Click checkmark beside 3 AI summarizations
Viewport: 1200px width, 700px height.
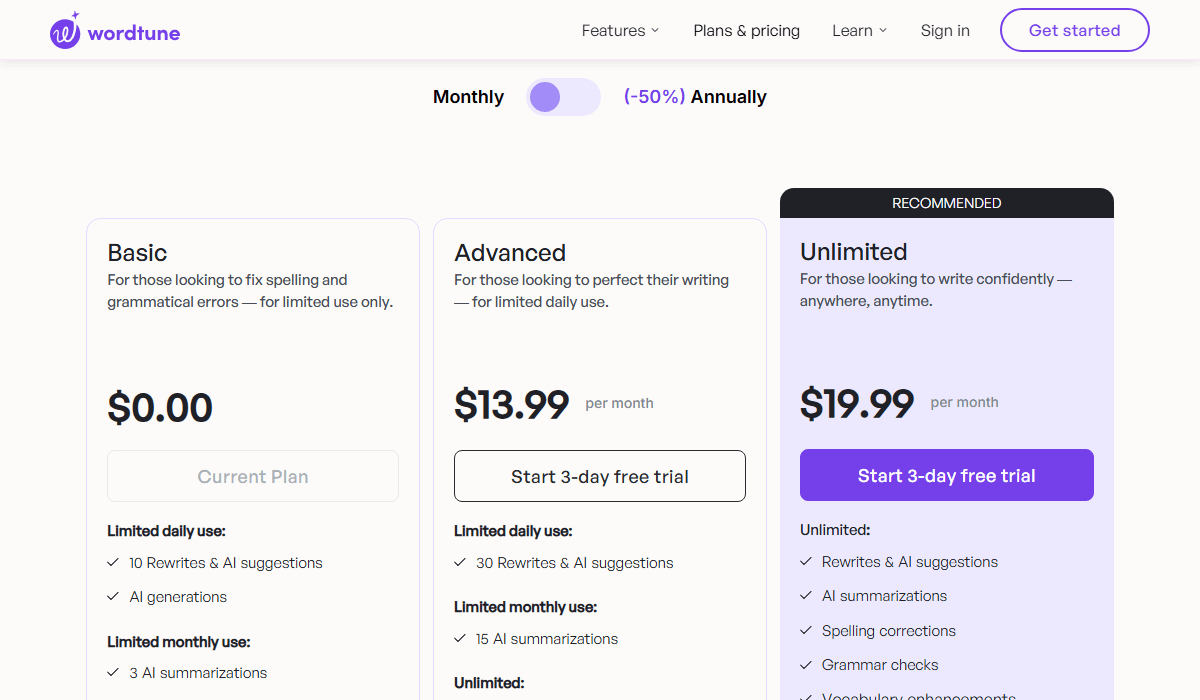pyautogui.click(x=113, y=673)
